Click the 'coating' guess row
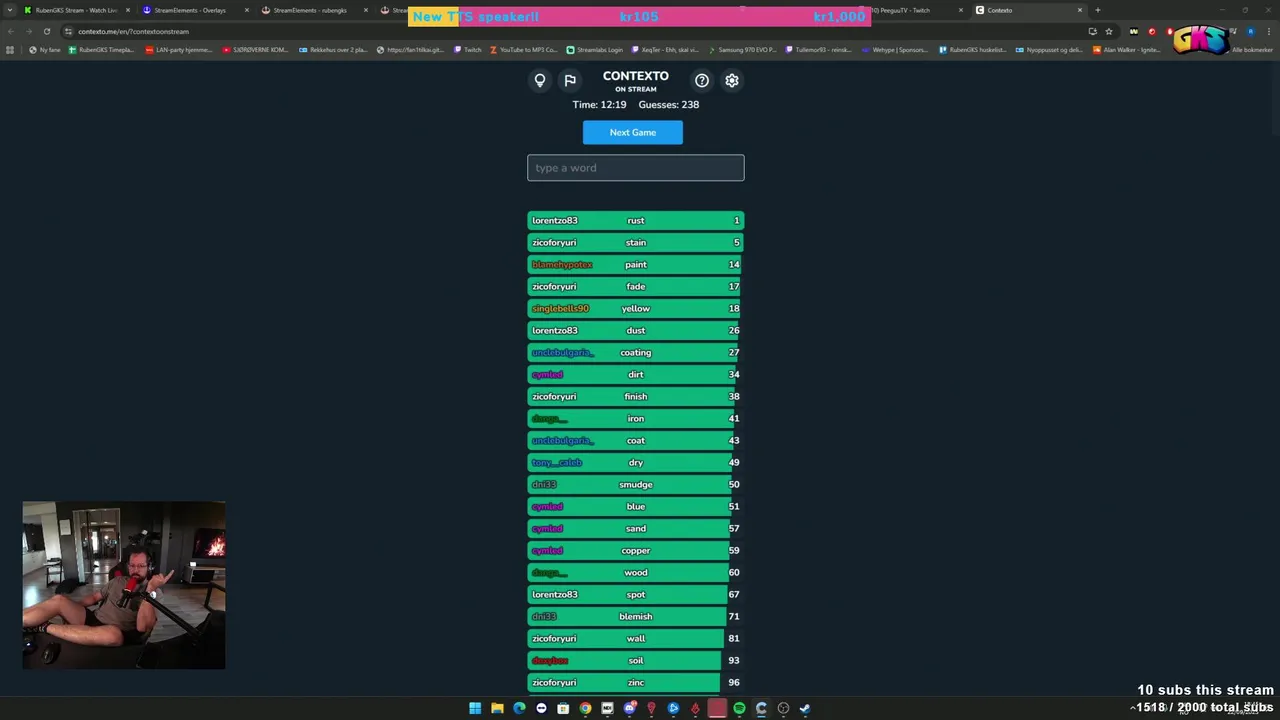Viewport: 1280px width, 720px height. click(x=636, y=352)
